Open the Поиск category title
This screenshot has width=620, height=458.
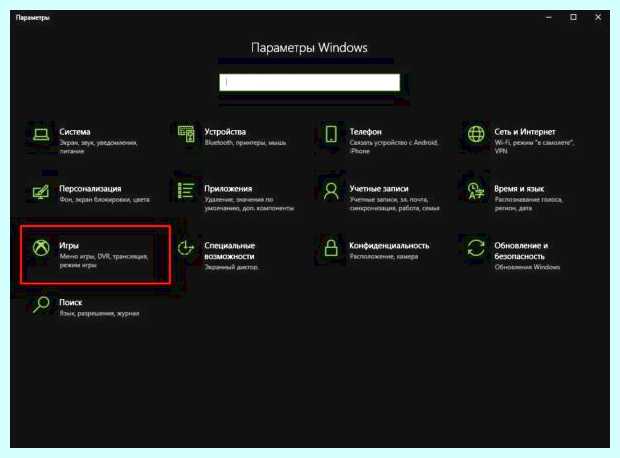click(x=71, y=303)
